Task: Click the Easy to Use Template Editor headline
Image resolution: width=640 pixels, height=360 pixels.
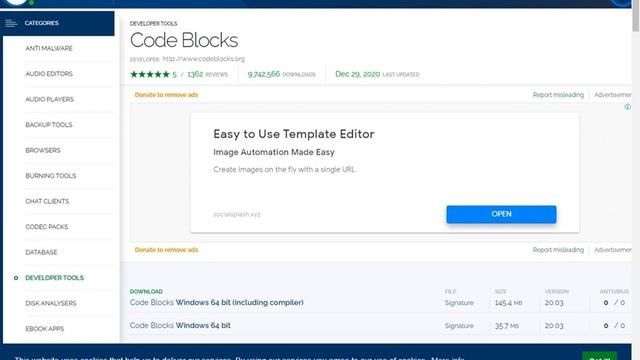Action: (x=293, y=134)
